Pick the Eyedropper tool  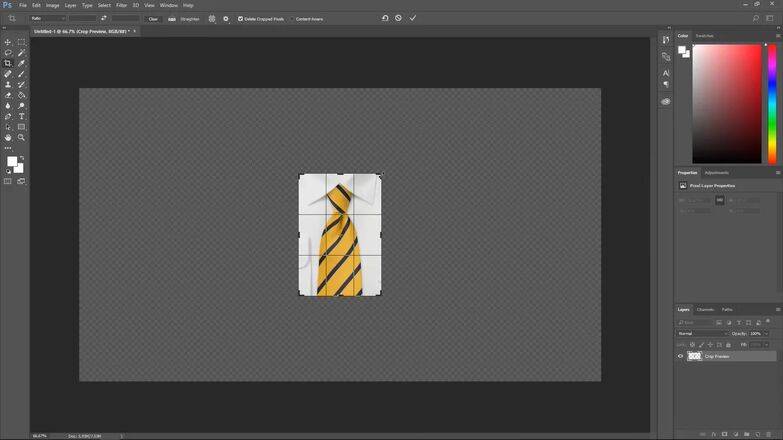[x=21, y=63]
